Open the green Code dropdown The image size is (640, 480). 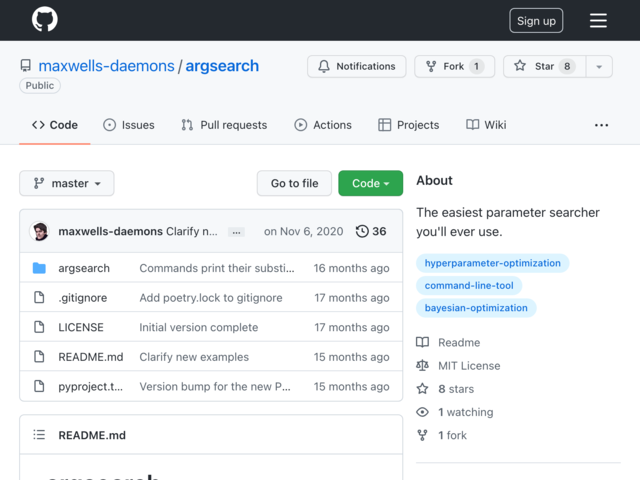pos(371,183)
